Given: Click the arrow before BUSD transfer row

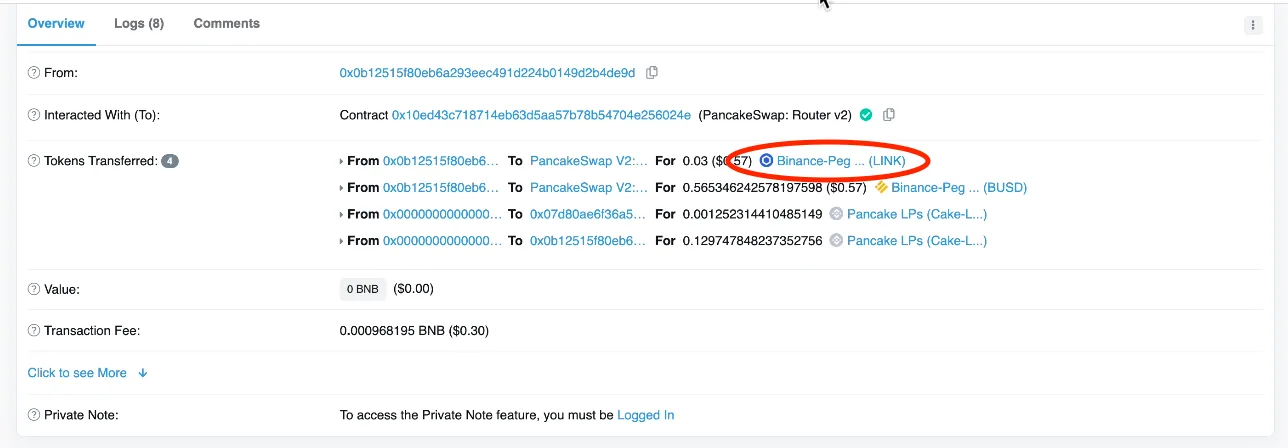Looking at the screenshot, I should coord(343,188).
